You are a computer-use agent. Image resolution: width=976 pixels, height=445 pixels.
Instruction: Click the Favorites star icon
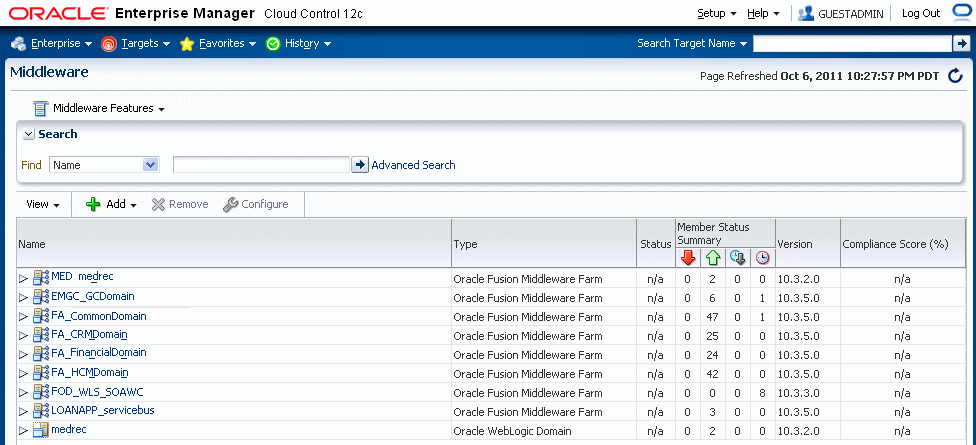[187, 44]
